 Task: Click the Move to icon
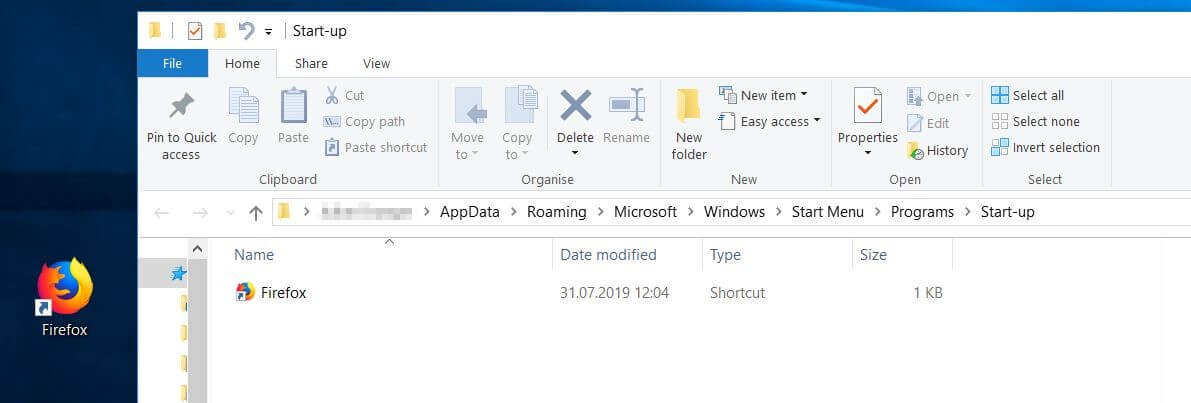[471, 105]
